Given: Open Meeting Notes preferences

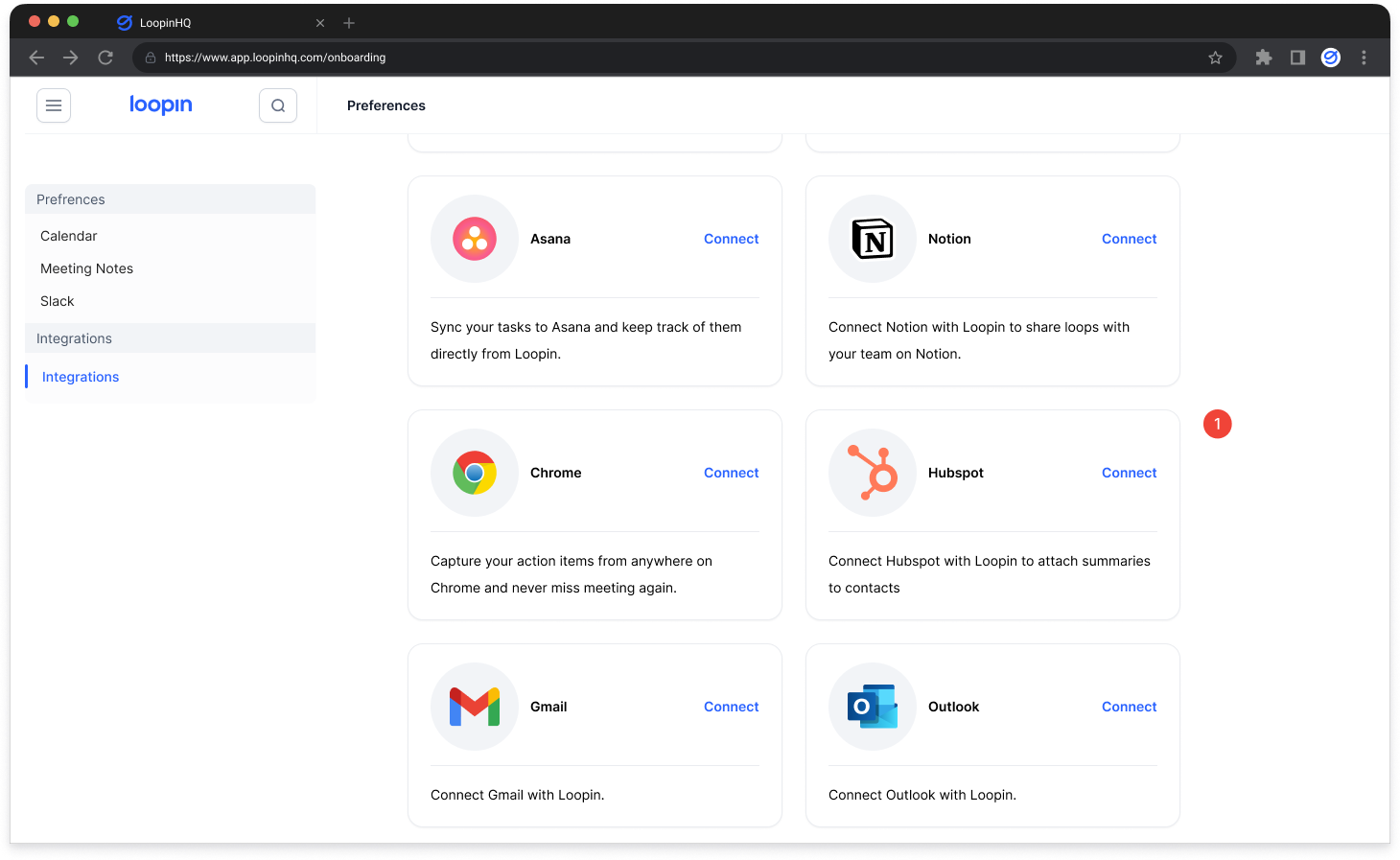Looking at the screenshot, I should click(86, 268).
